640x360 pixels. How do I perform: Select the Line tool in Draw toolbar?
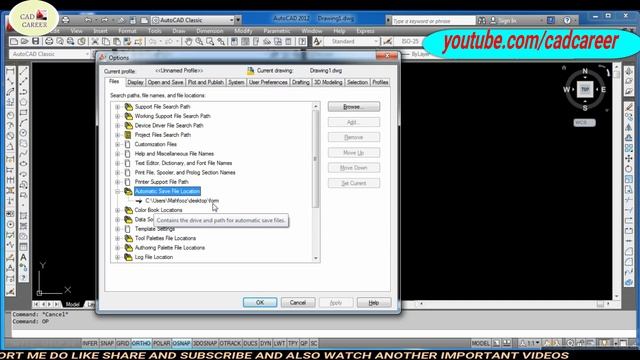click(24, 71)
